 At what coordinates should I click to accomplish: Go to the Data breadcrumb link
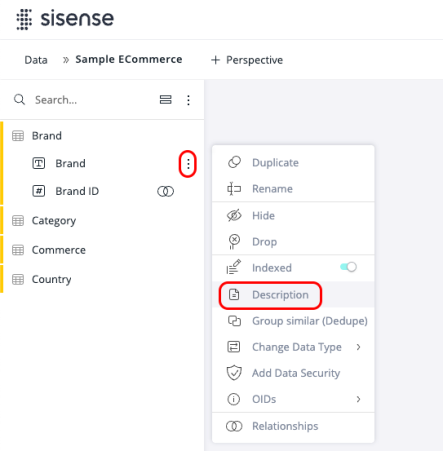point(36,60)
